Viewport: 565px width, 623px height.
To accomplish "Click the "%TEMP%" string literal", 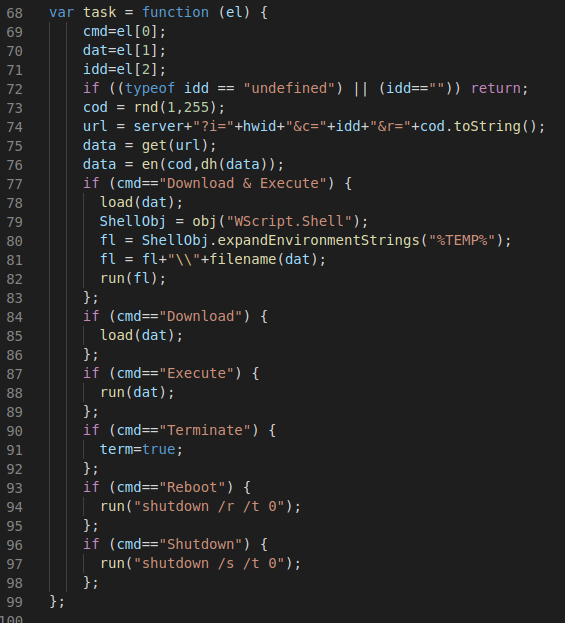I will pos(462,240).
